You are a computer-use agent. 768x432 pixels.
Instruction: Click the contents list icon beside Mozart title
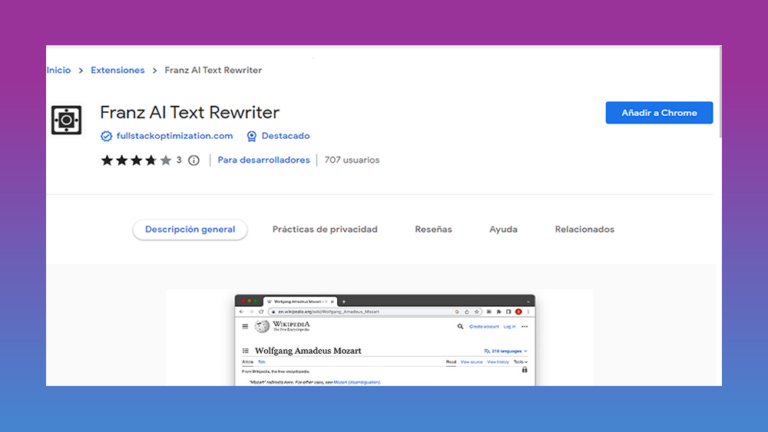coord(245,351)
